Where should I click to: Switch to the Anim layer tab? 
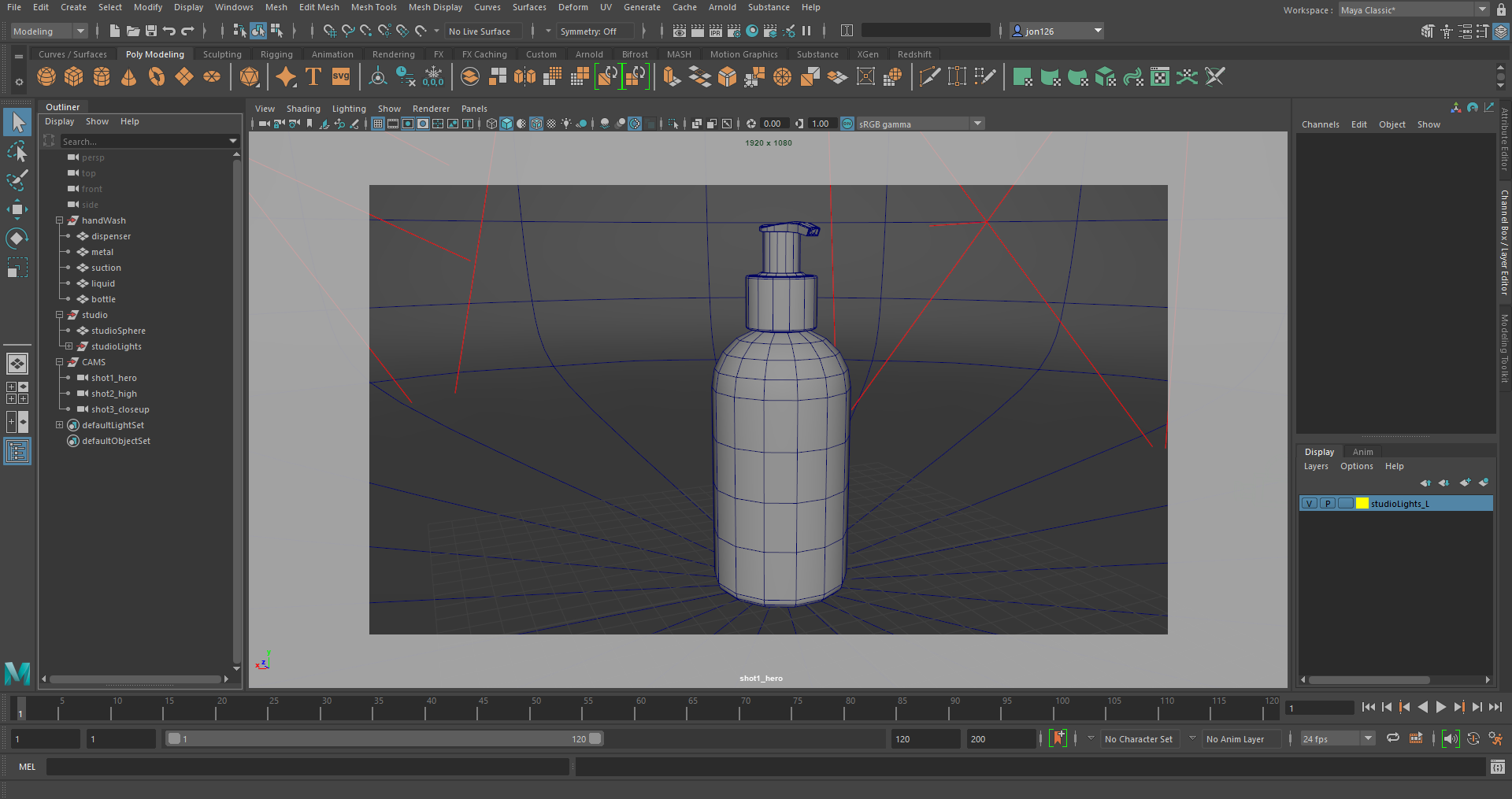point(1362,452)
